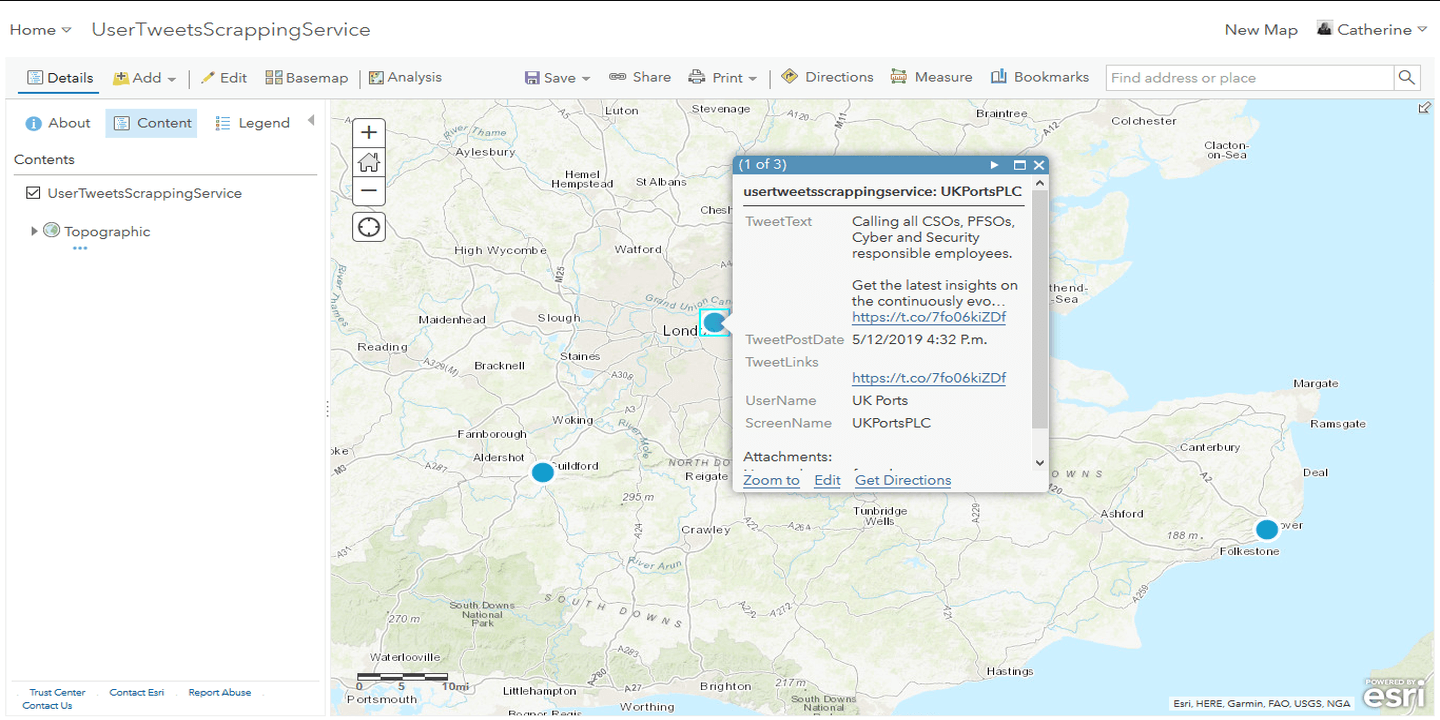Open the Bookmarks list

coord(1040,77)
